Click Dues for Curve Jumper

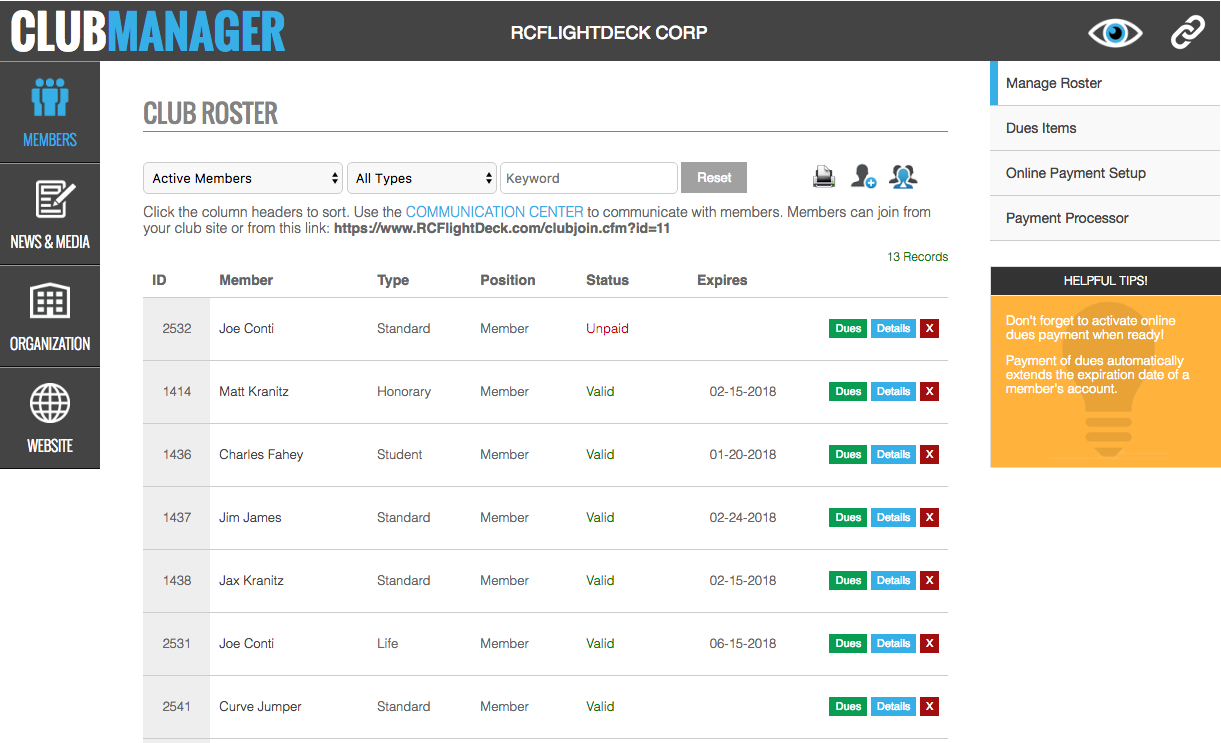848,706
